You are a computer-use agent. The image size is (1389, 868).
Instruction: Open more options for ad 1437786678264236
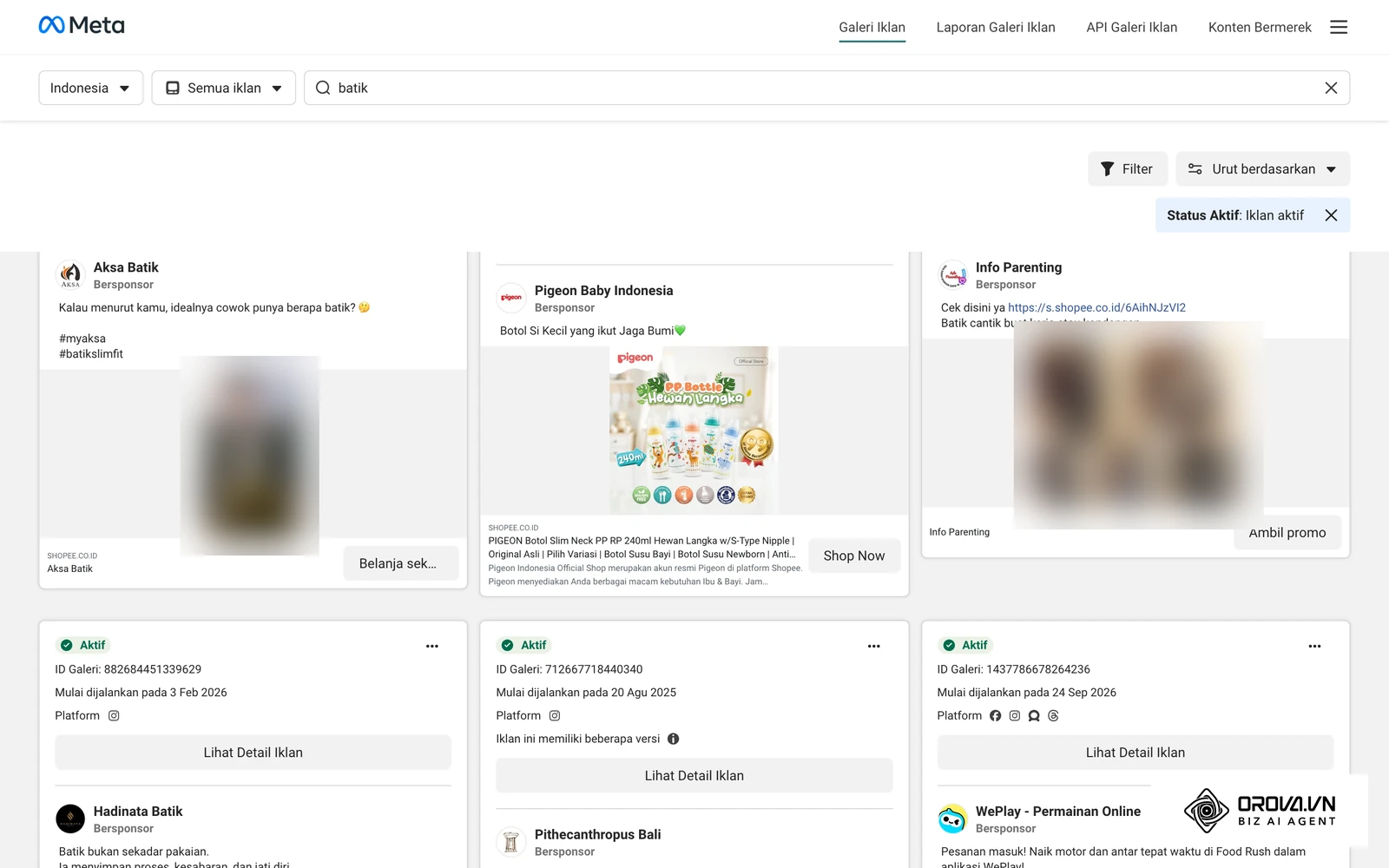tap(1314, 646)
